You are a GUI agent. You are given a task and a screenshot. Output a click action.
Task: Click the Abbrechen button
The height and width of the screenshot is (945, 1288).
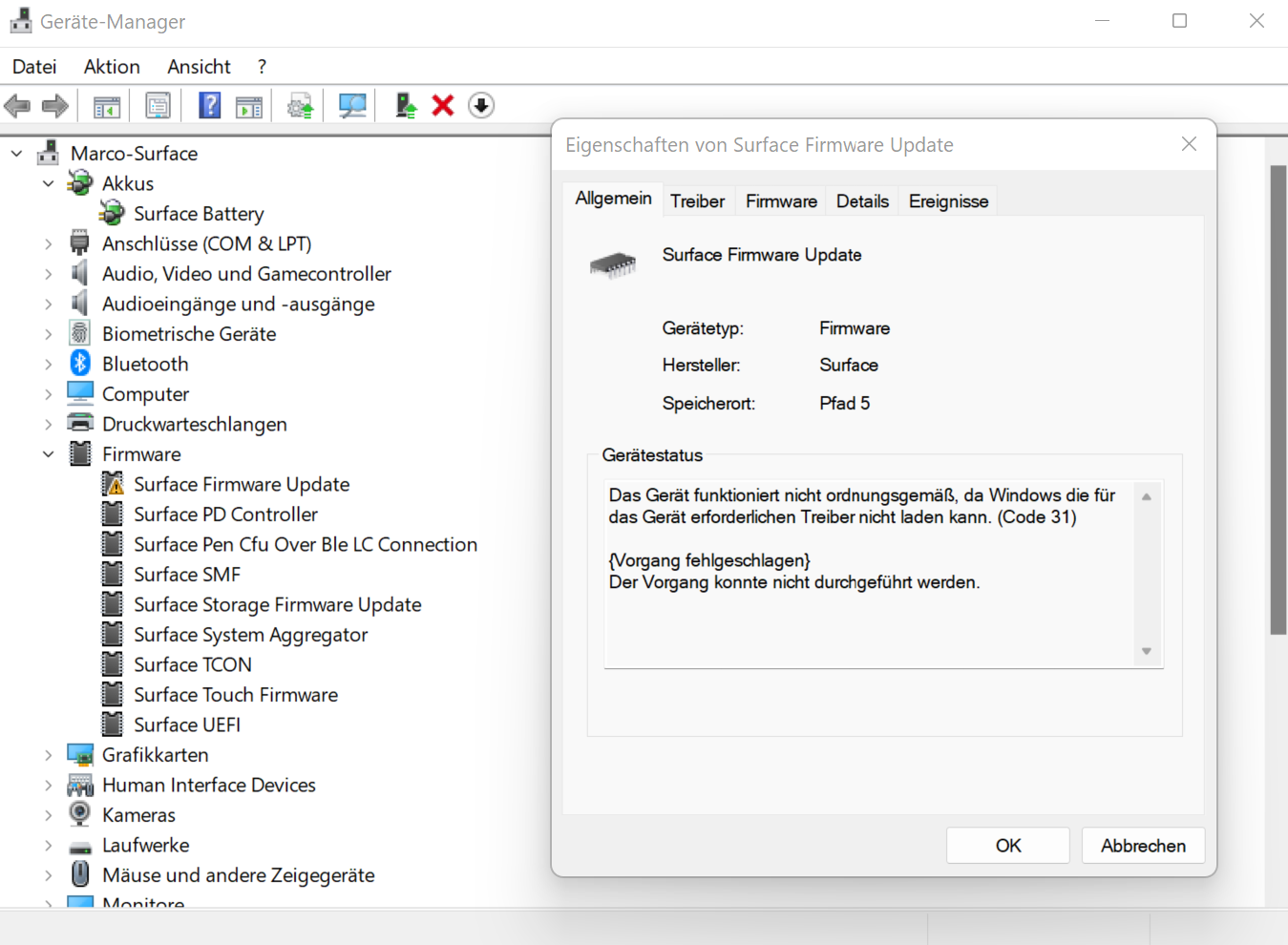(1143, 846)
